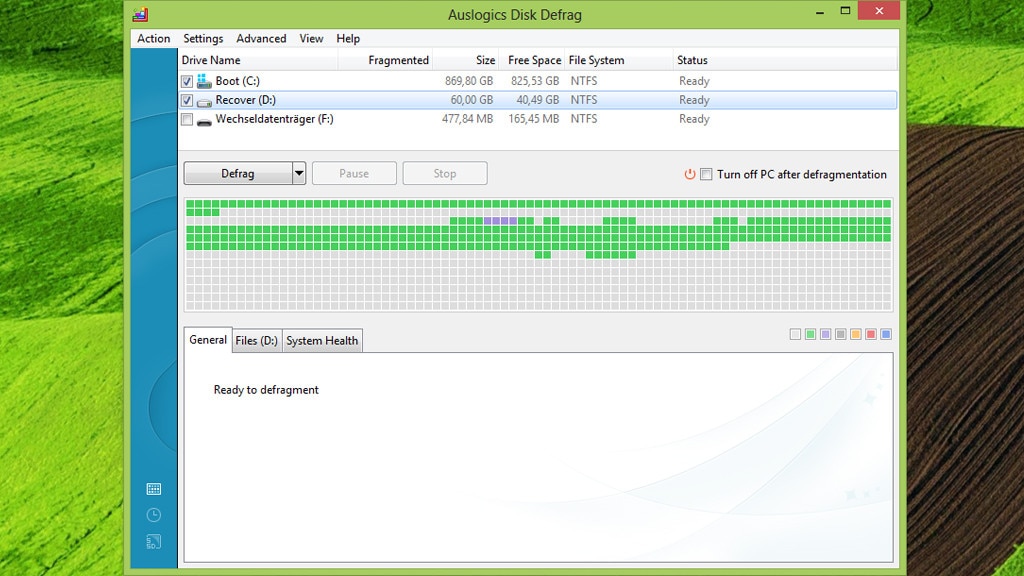This screenshot has height=576, width=1024.
Task: Click the 825,53 GB free space value
Action: (535, 81)
